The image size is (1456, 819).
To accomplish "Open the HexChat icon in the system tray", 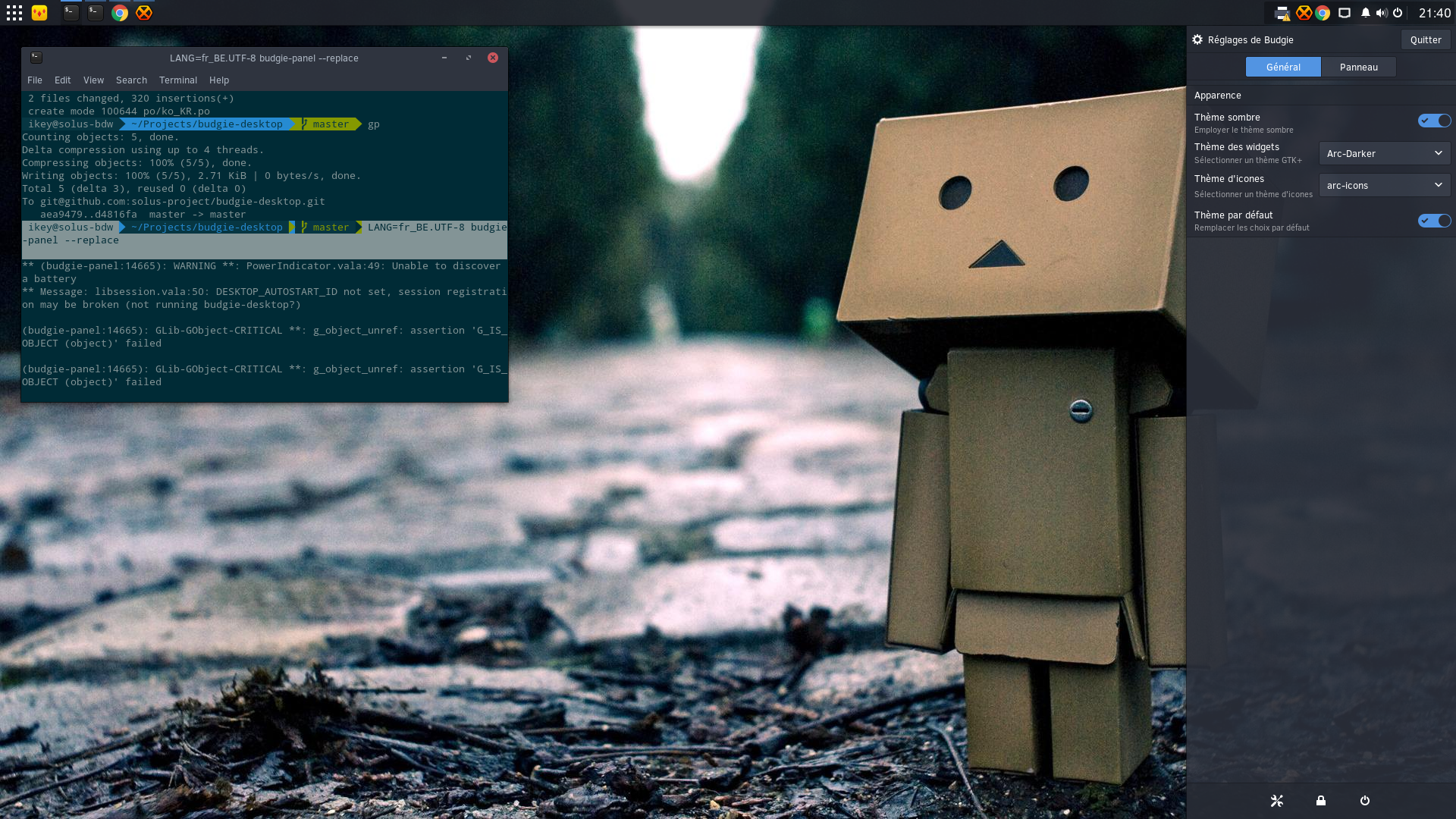I will pos(1304,13).
